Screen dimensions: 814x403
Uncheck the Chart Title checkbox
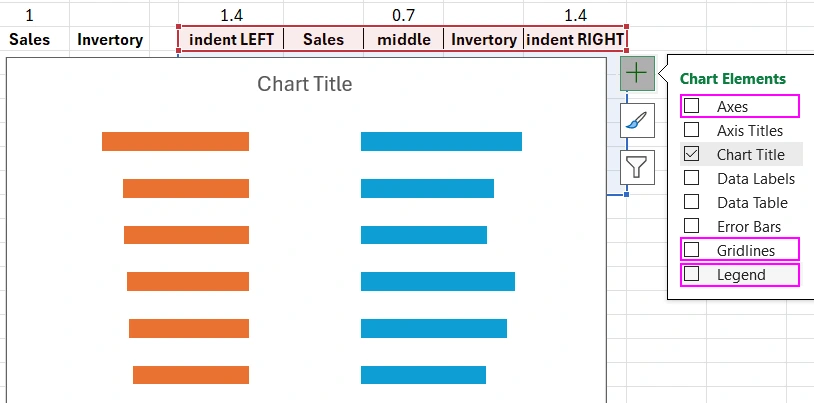[692, 154]
